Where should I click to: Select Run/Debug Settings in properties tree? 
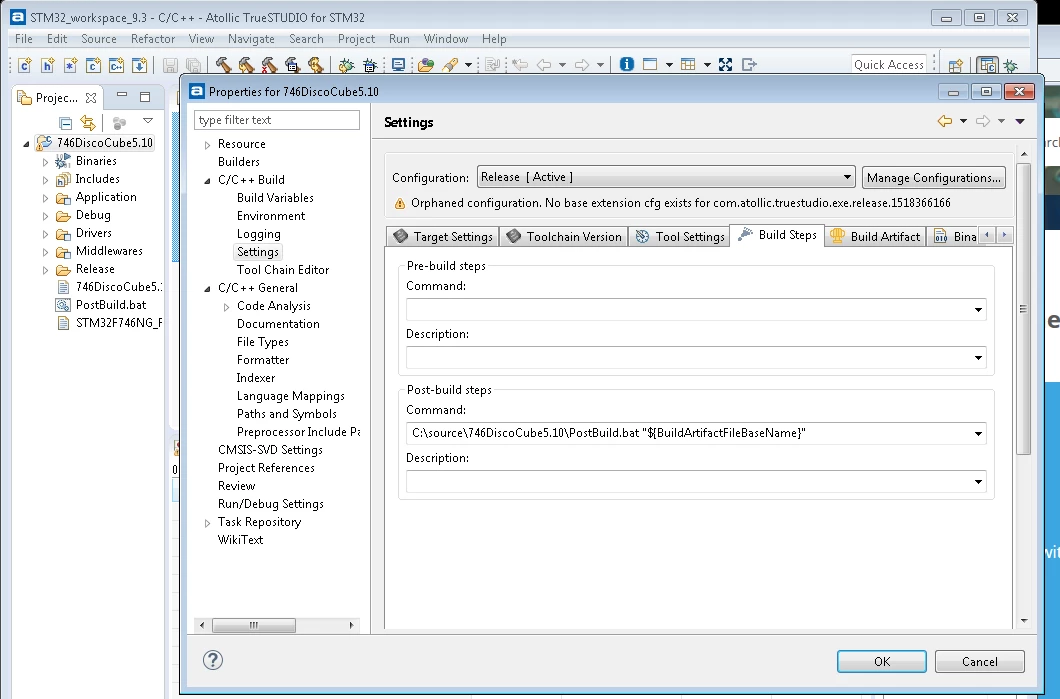pos(270,504)
